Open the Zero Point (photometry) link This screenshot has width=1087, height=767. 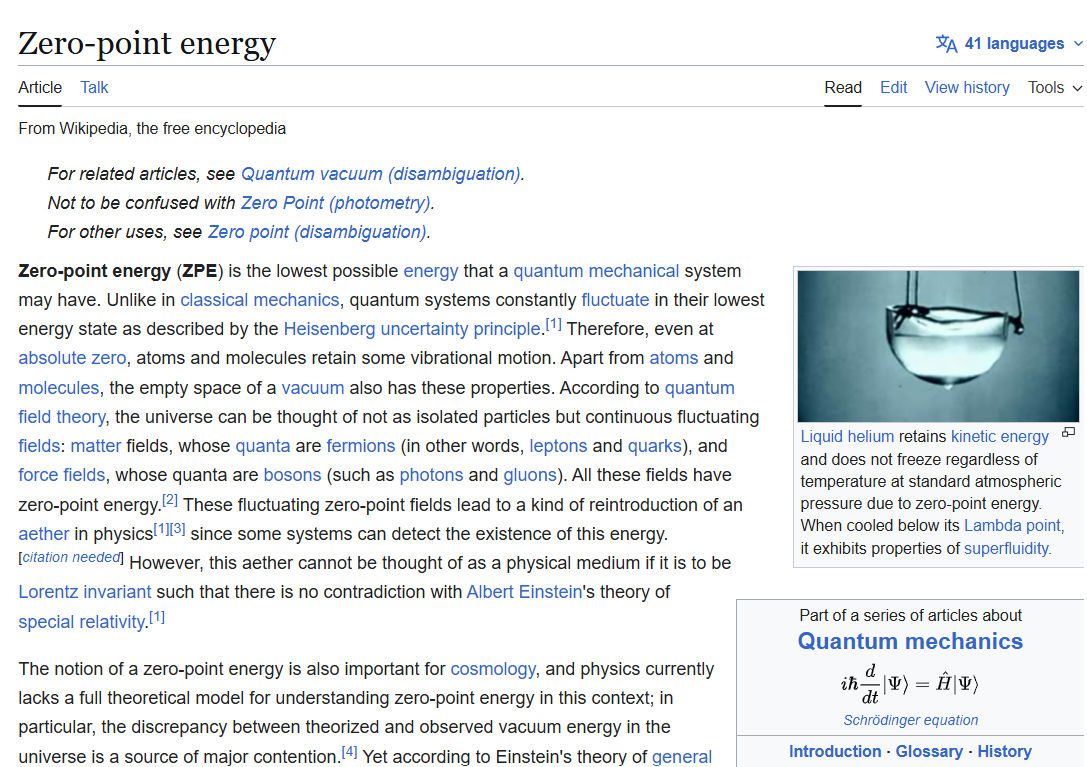coord(336,202)
